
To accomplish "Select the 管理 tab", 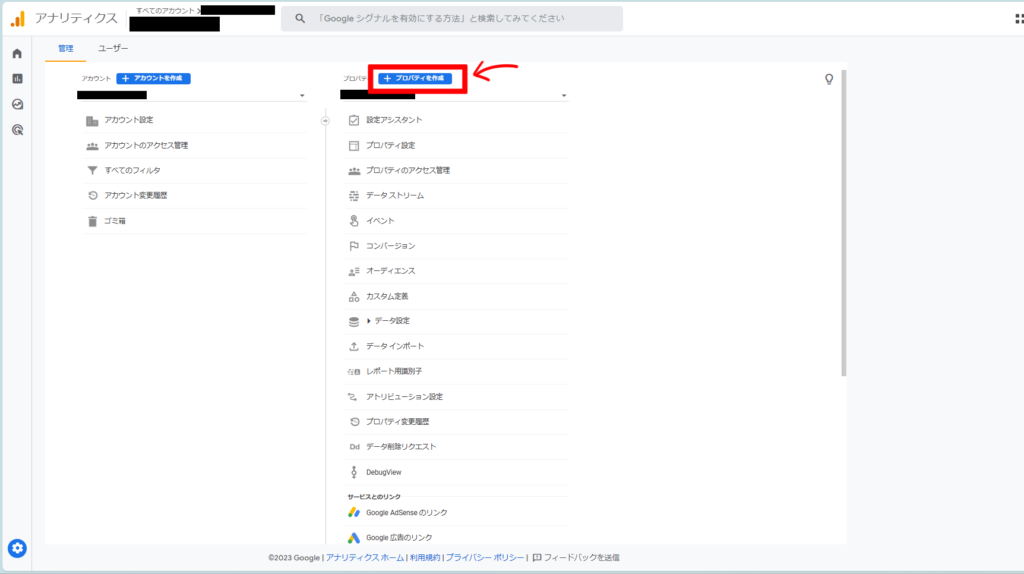I will 66,48.
